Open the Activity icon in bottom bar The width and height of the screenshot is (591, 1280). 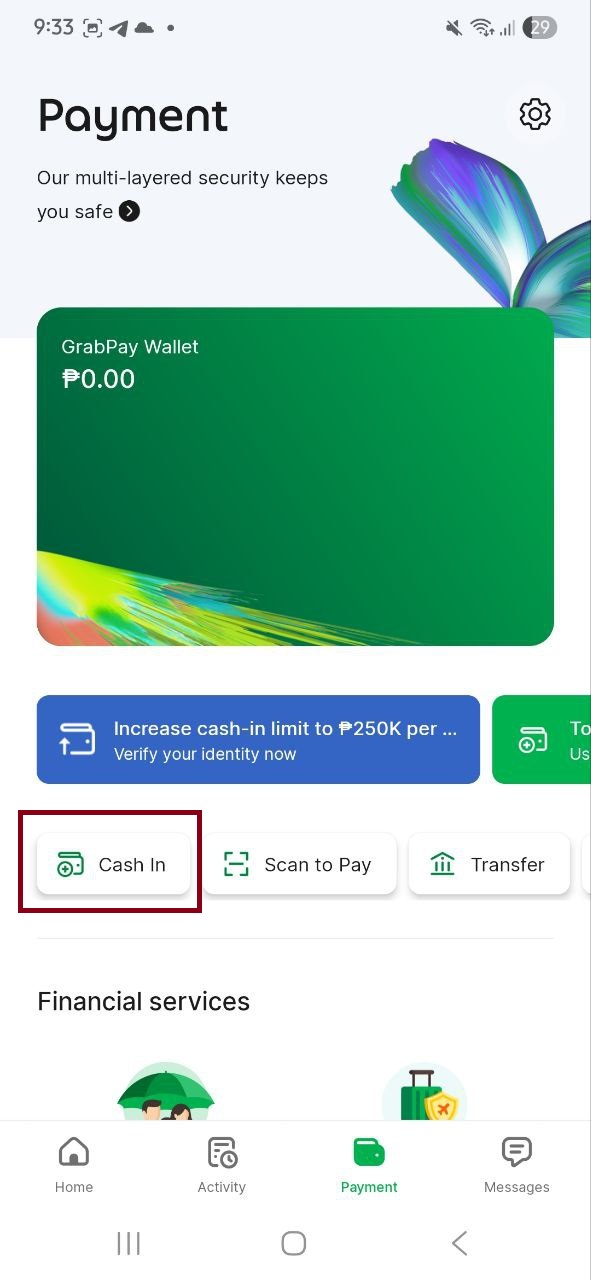click(222, 1152)
